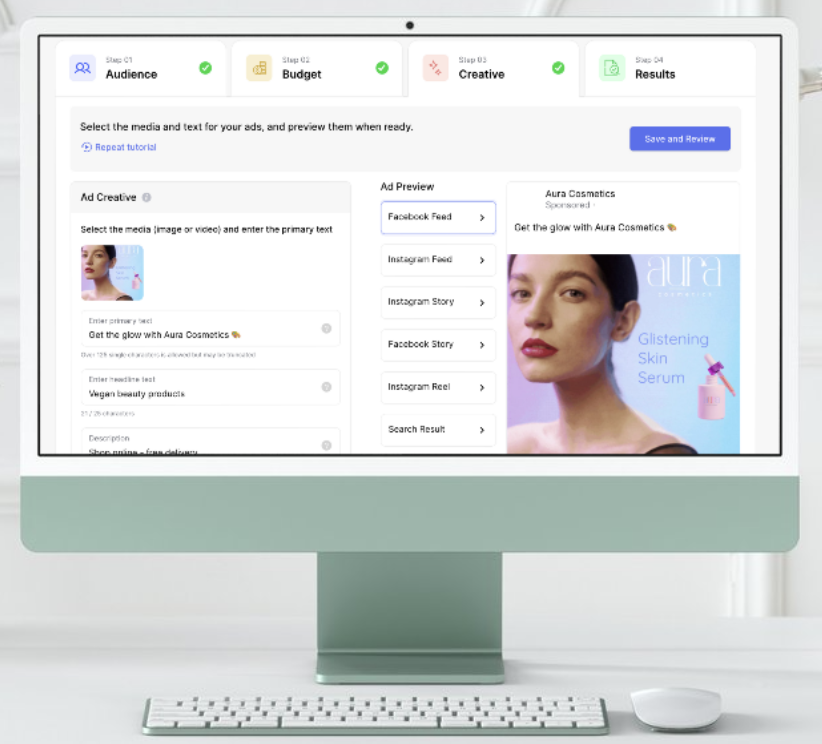
Task: Click into the primary text input field
Action: 211,329
